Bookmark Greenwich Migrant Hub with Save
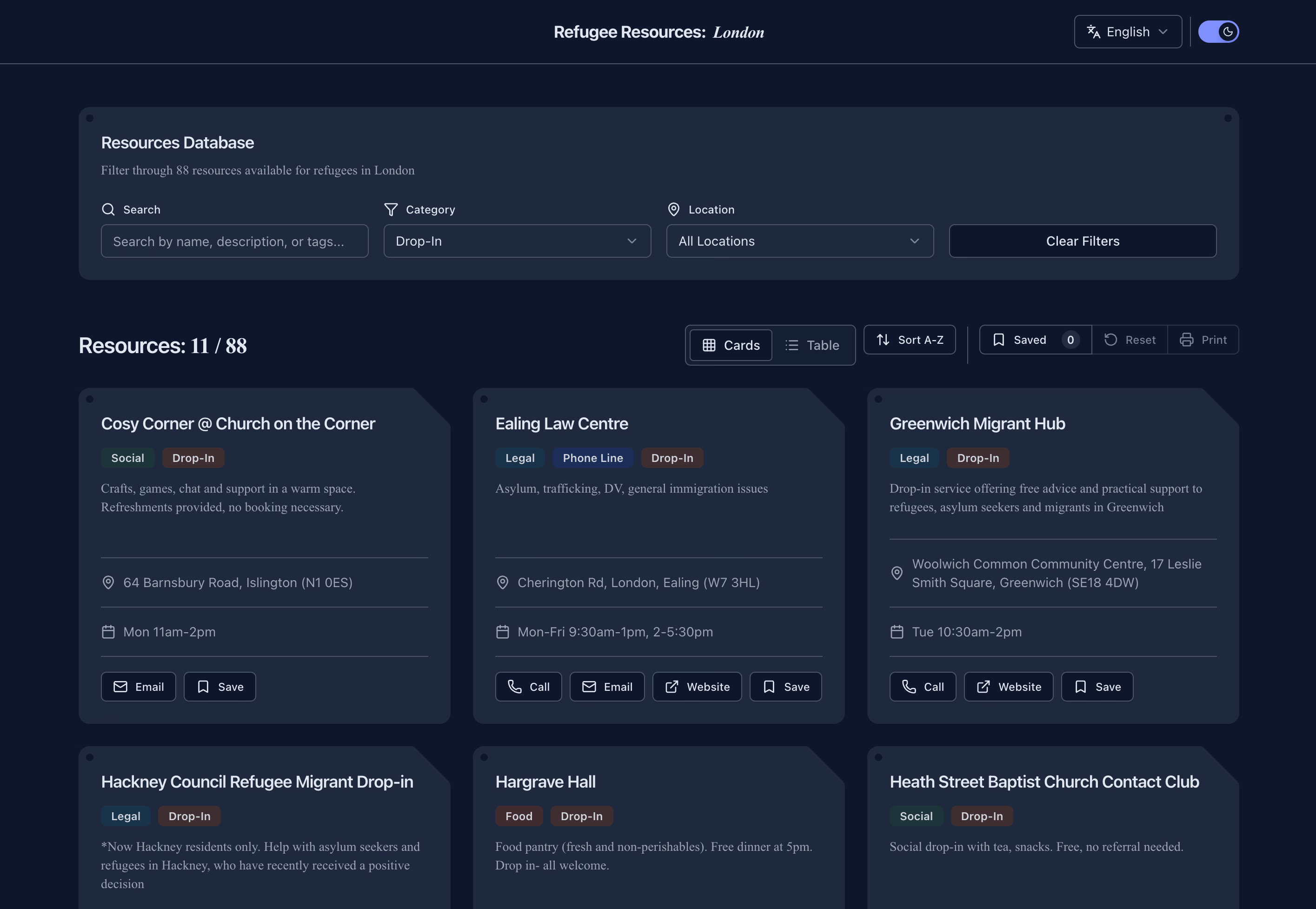 click(1097, 686)
